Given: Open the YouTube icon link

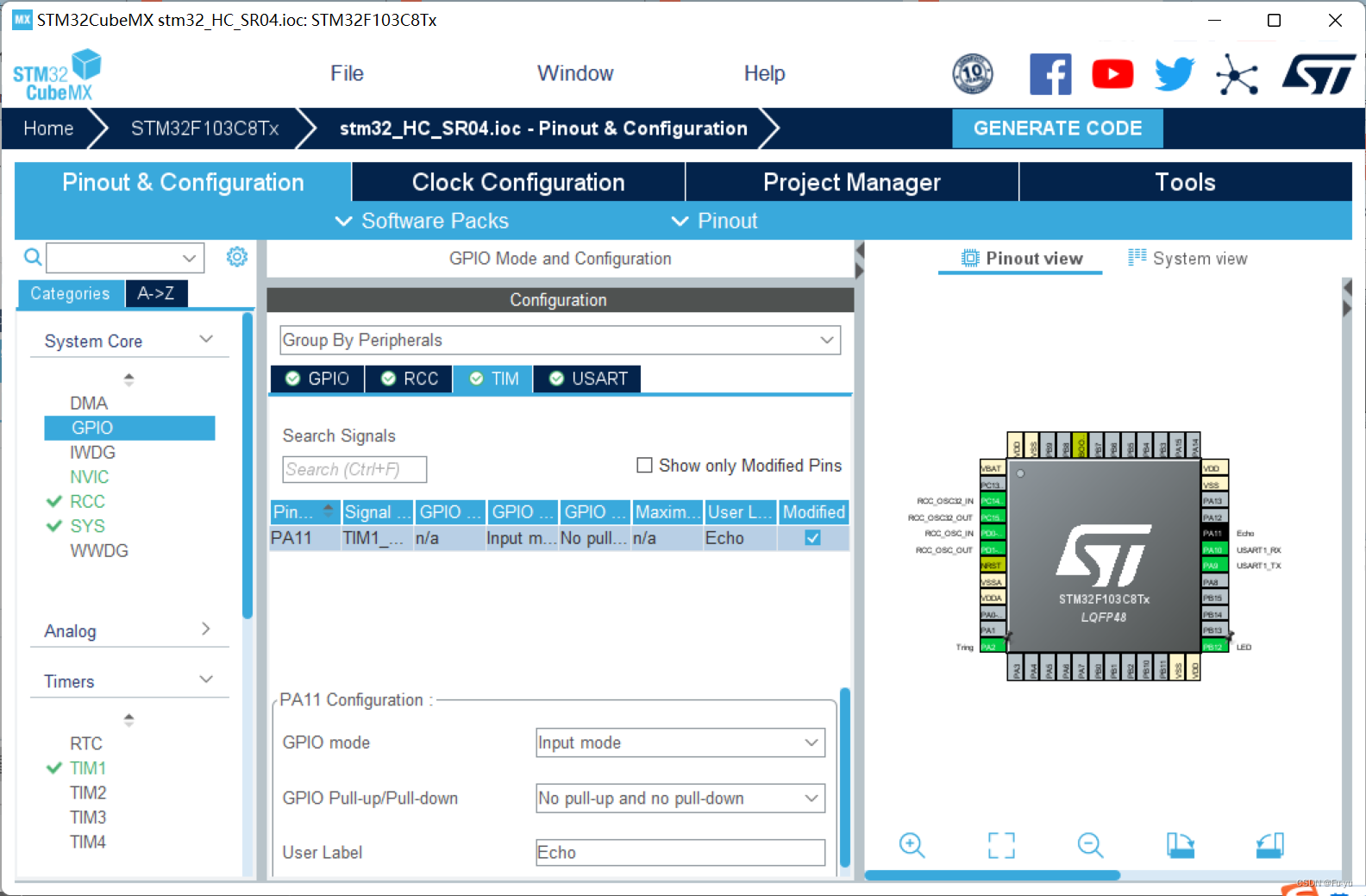Looking at the screenshot, I should click(x=1112, y=74).
